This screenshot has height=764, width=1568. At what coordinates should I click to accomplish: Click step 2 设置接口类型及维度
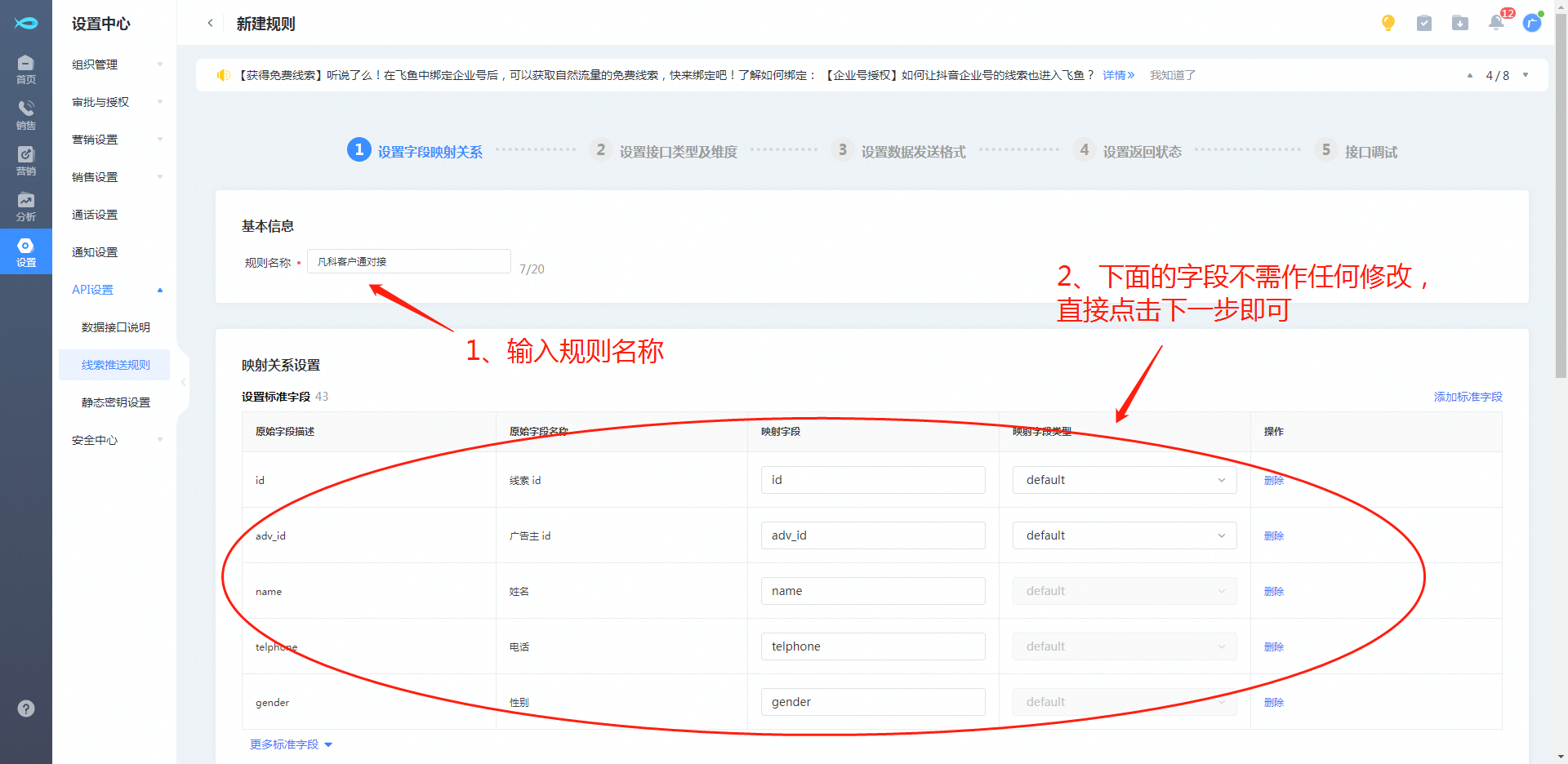(663, 151)
